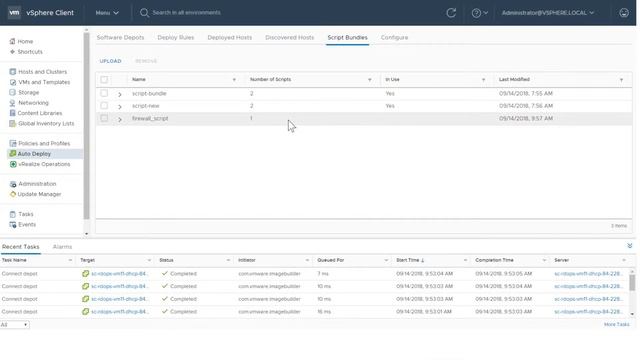
Task: Click the REMOVE button
Action: (x=146, y=61)
